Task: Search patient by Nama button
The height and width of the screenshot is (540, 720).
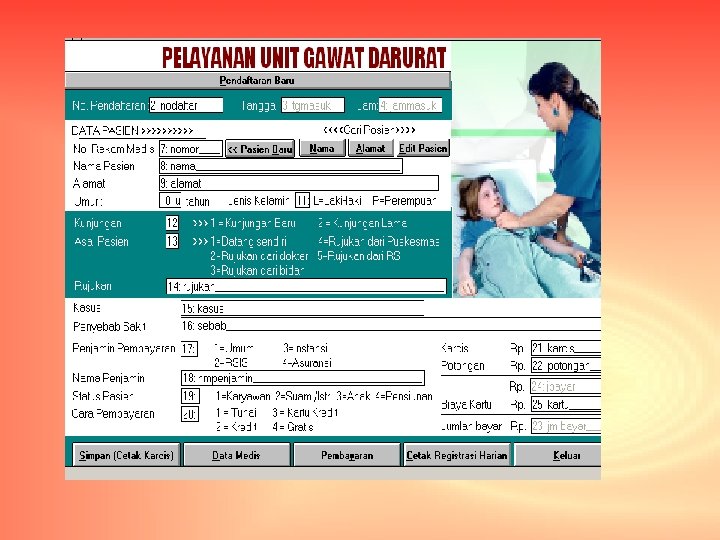Action: click(322, 148)
